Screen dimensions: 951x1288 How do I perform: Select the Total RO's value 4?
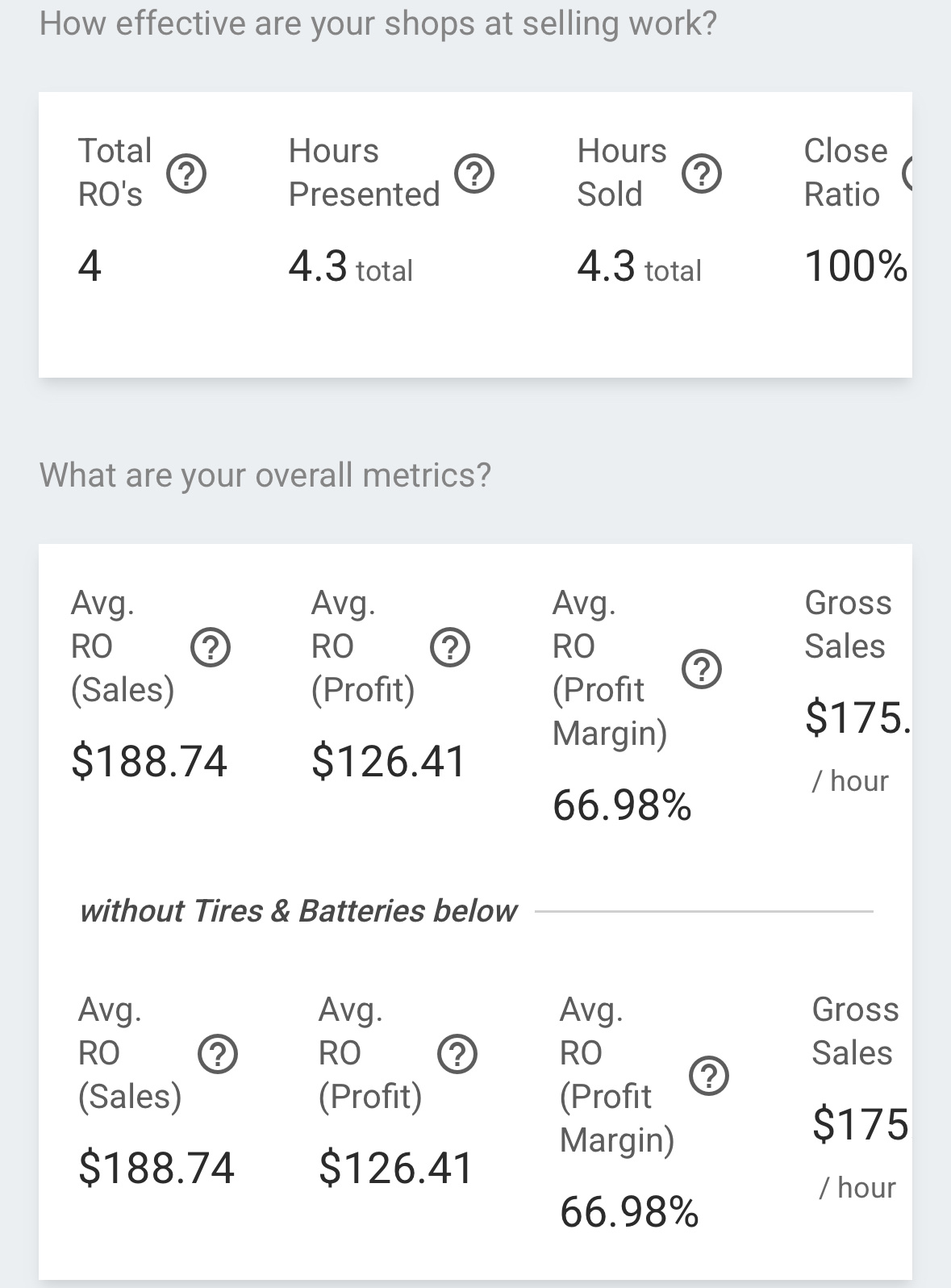(90, 266)
